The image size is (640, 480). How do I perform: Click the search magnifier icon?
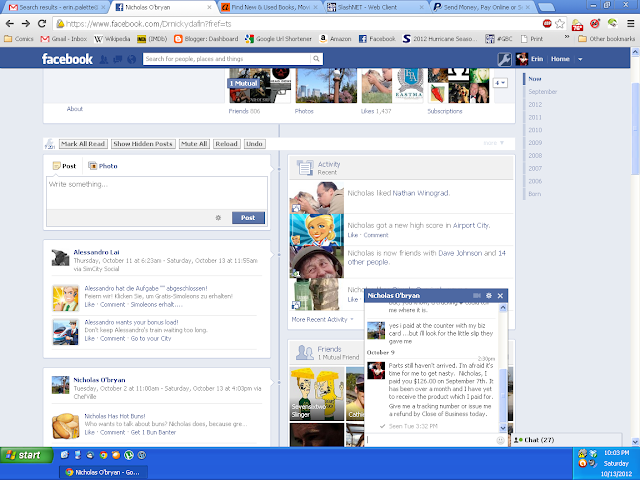point(316,59)
